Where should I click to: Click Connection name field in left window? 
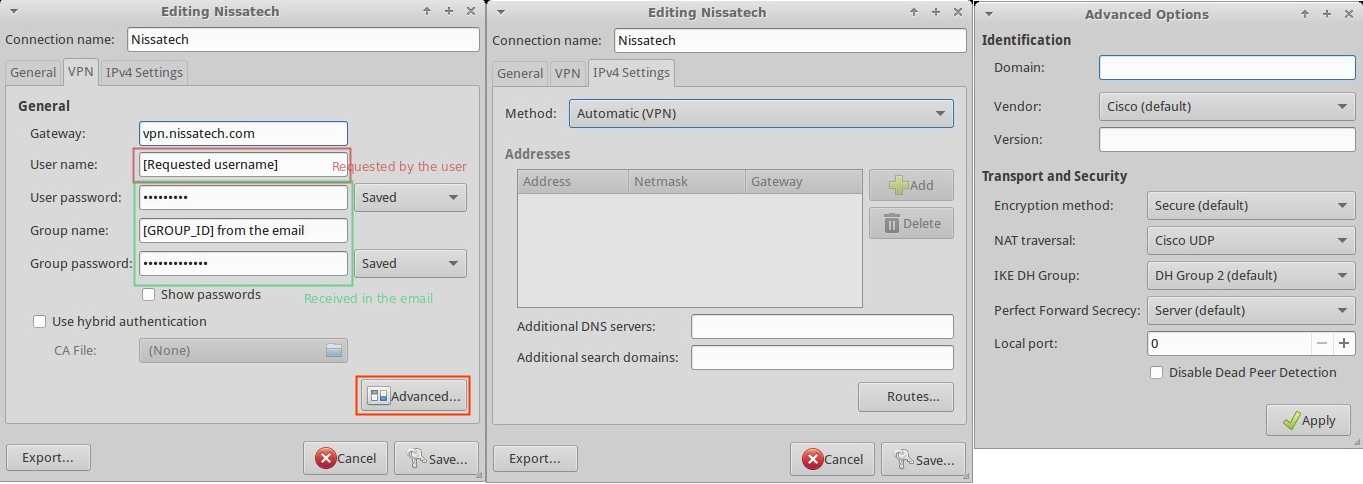[303, 40]
